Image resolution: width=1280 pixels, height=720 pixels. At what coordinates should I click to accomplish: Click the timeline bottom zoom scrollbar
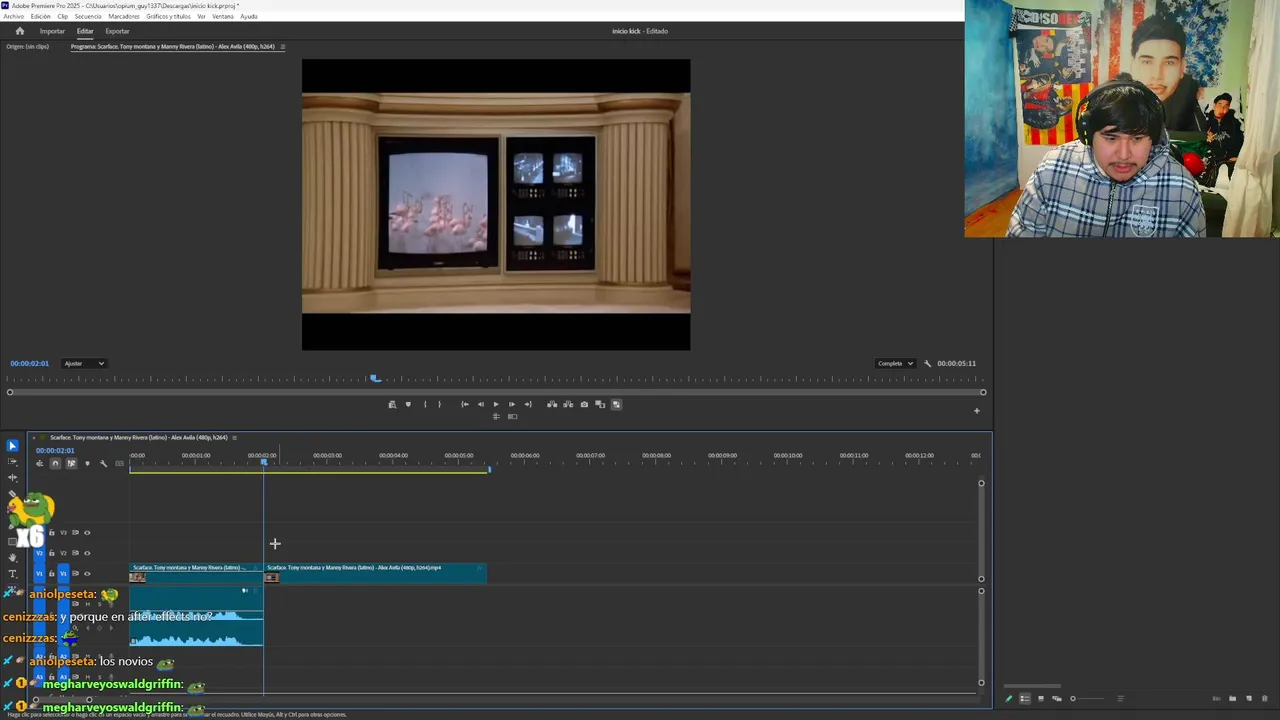62,699
